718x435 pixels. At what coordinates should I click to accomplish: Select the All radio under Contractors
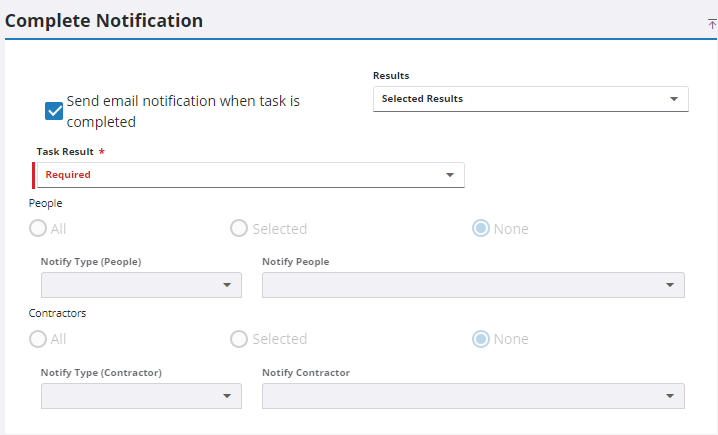(x=38, y=339)
